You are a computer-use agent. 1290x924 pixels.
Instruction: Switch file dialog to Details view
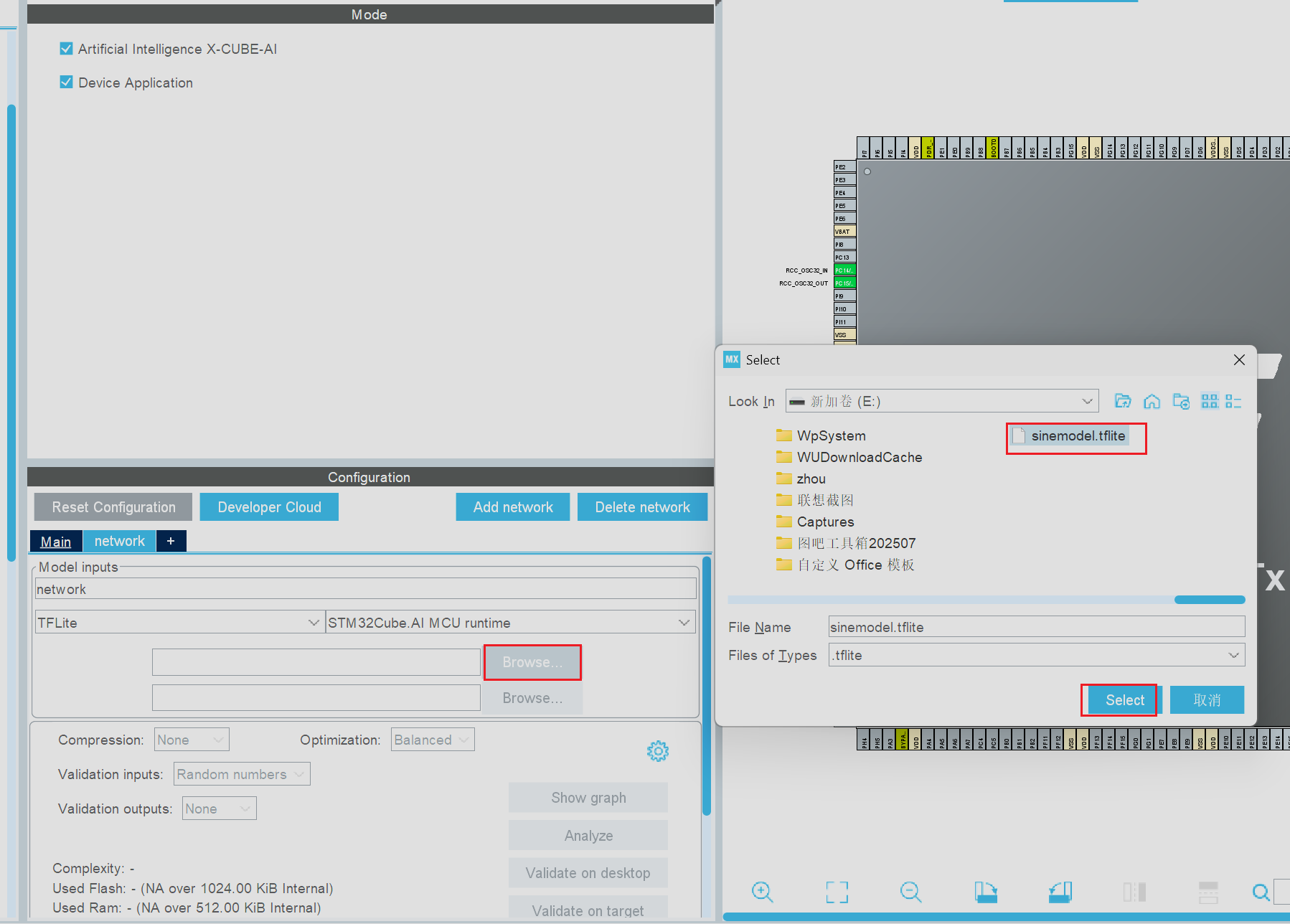pyautogui.click(x=1233, y=401)
